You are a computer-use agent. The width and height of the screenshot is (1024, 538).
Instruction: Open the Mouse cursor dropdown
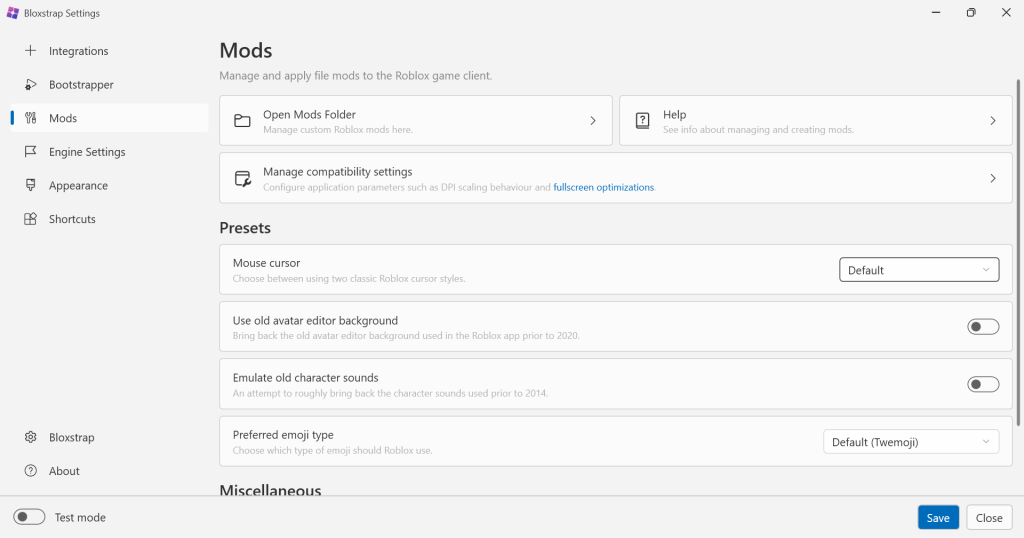(919, 270)
